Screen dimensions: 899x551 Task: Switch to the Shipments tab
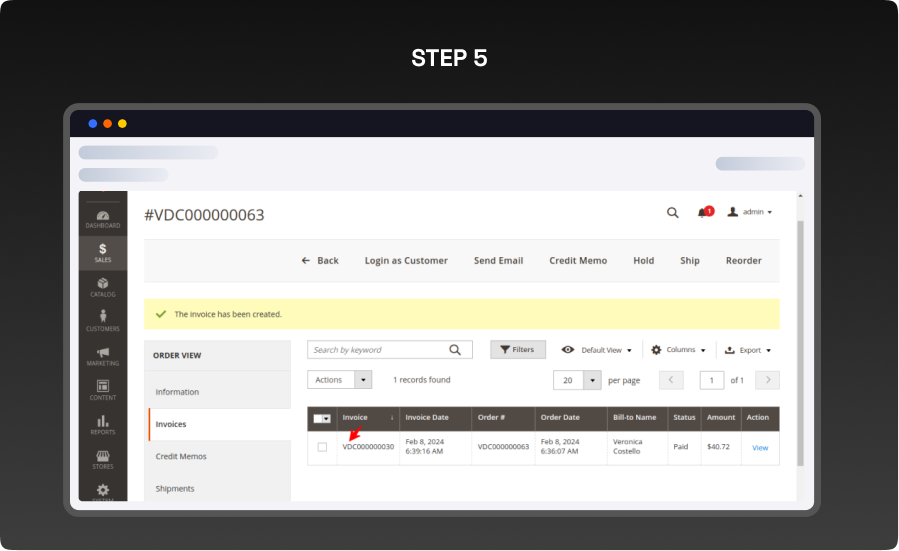coord(175,488)
